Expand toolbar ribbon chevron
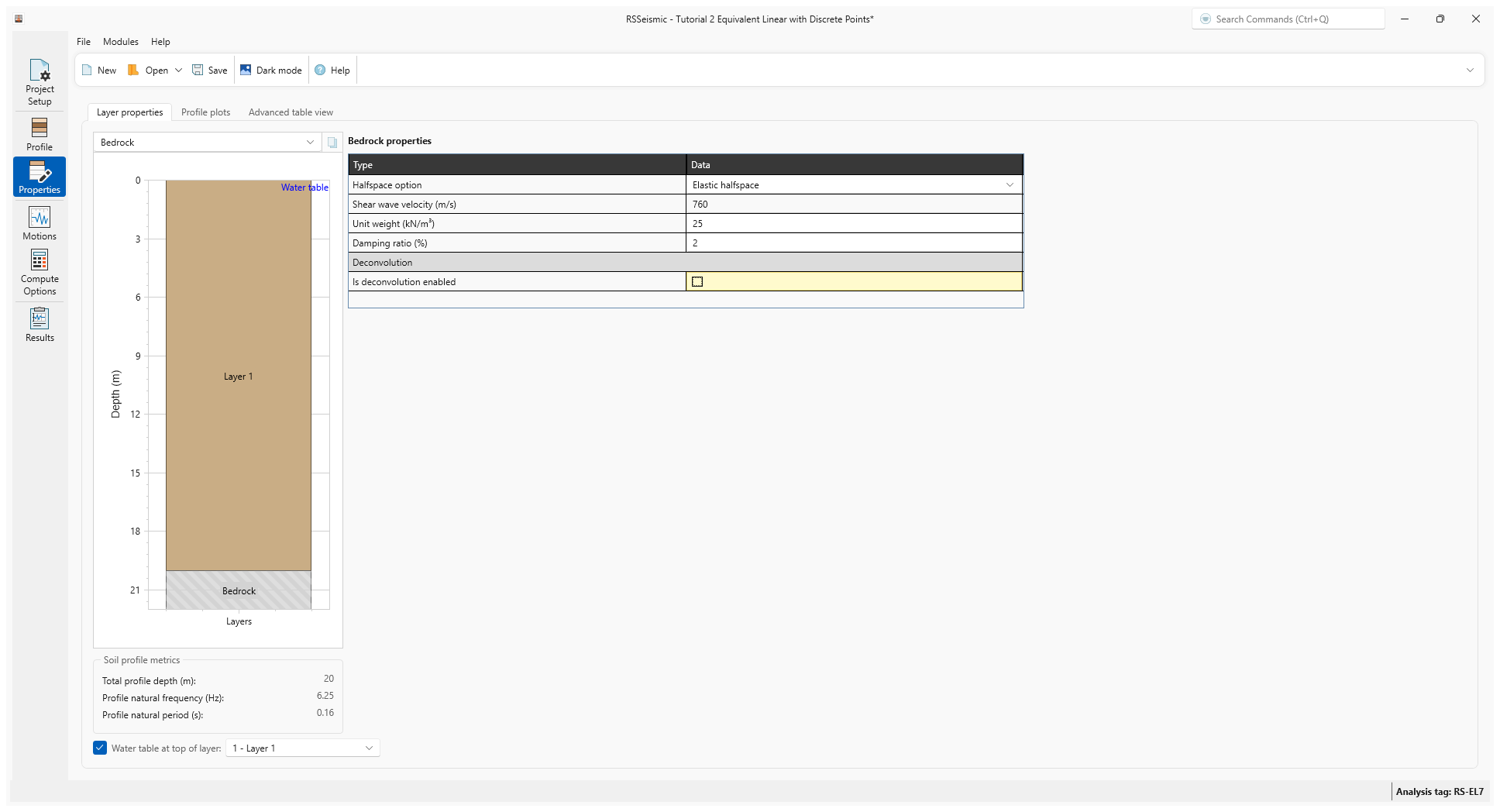Image resolution: width=1500 pixels, height=812 pixels. (1470, 71)
